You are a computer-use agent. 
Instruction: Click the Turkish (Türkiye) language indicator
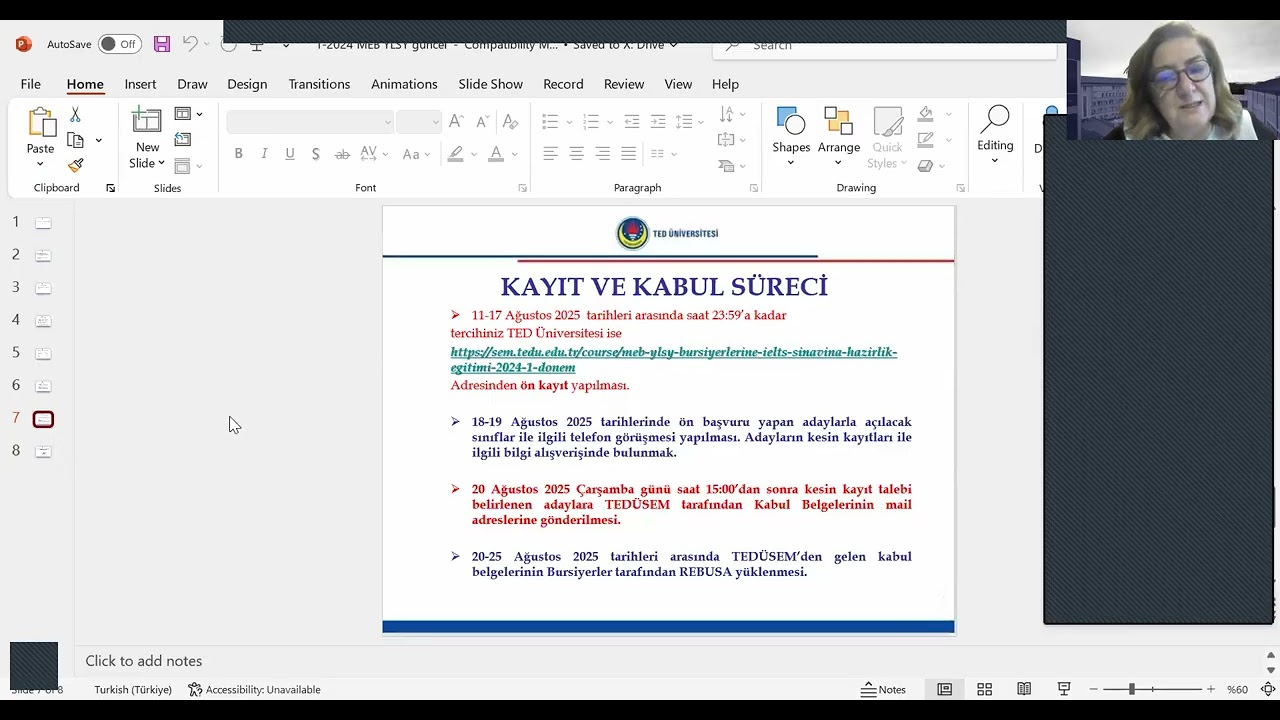[x=133, y=689]
